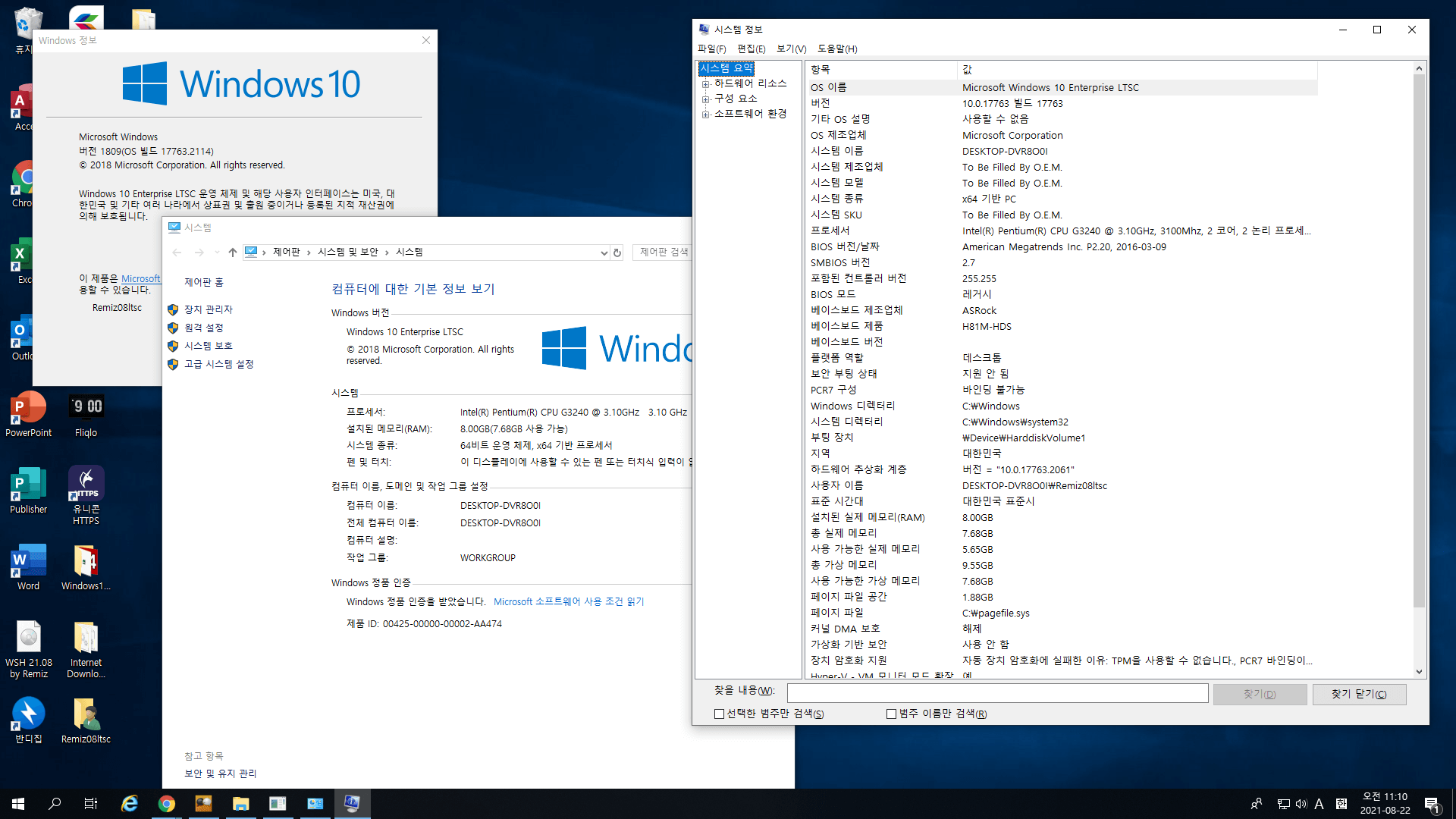Click the Microsoft license link in Windows 정보
Image resolution: width=1456 pixels, height=819 pixels.
tap(141, 279)
